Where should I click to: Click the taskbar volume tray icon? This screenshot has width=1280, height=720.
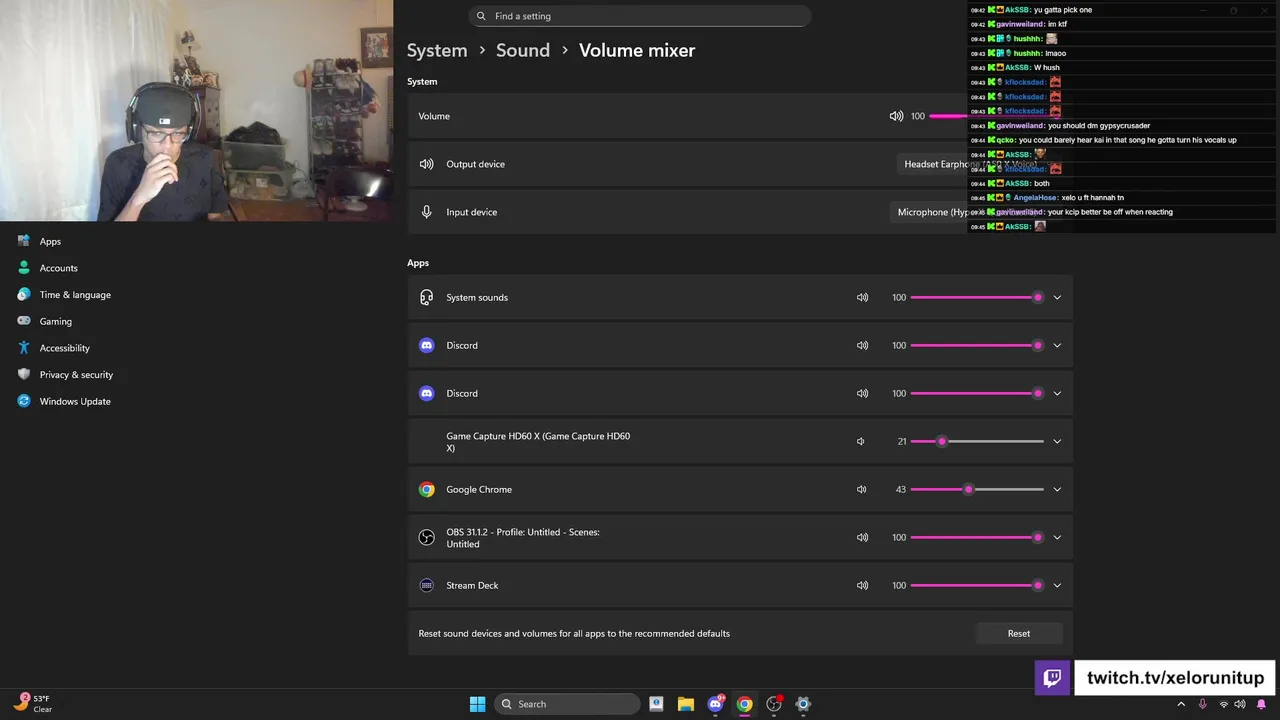pos(1240,704)
